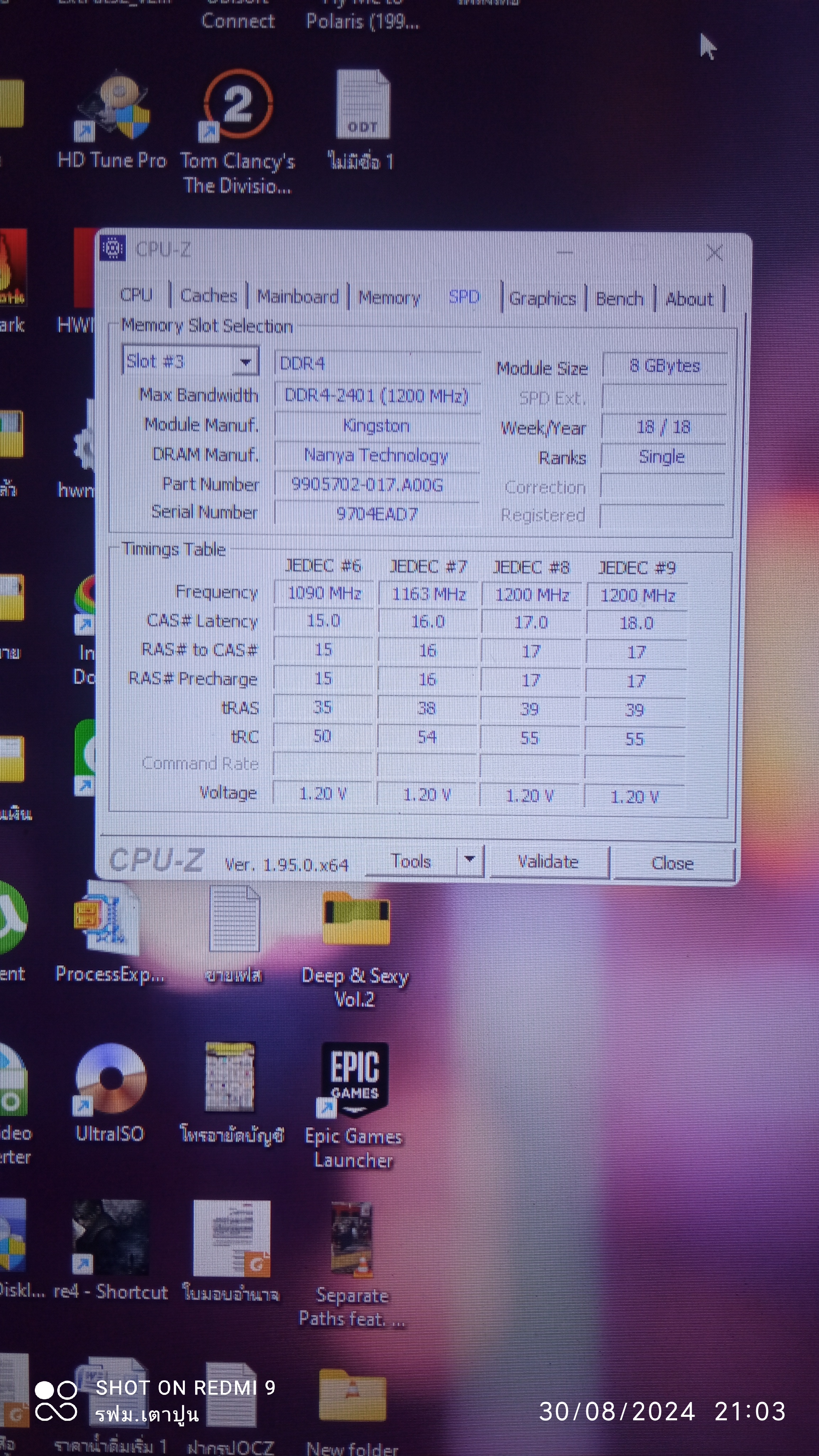Viewport: 819px width, 1456px height.
Task: Click the Close button in CPU-Z
Action: tap(673, 863)
